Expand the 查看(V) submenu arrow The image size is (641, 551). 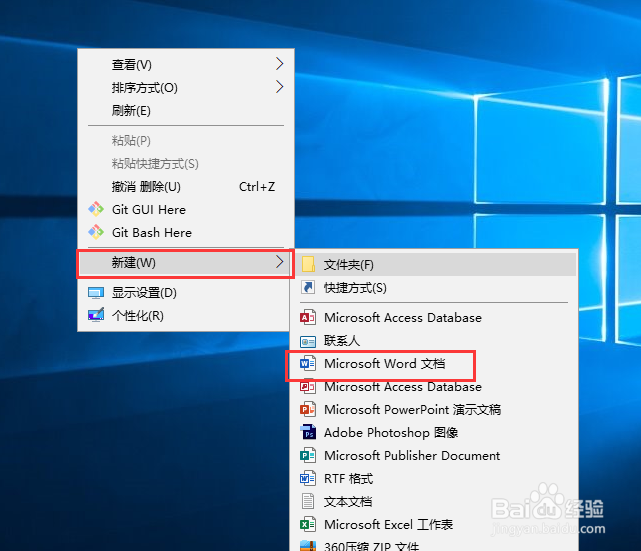(x=280, y=64)
